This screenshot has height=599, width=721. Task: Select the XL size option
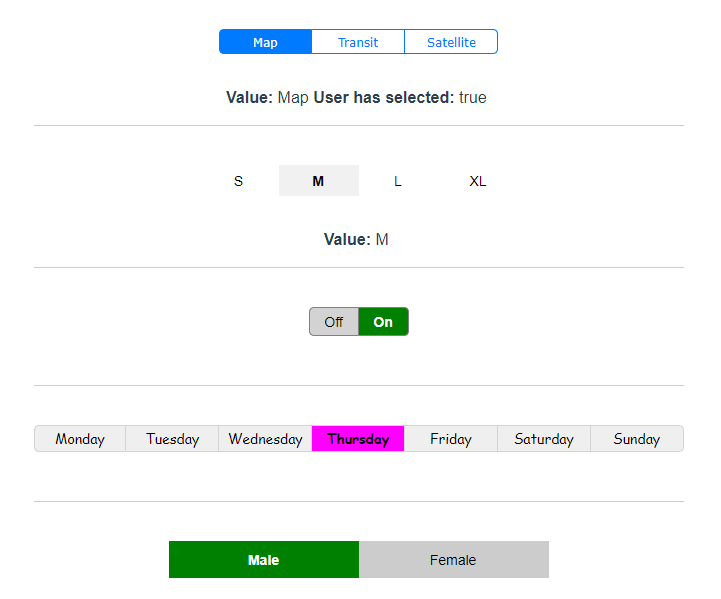[478, 181]
